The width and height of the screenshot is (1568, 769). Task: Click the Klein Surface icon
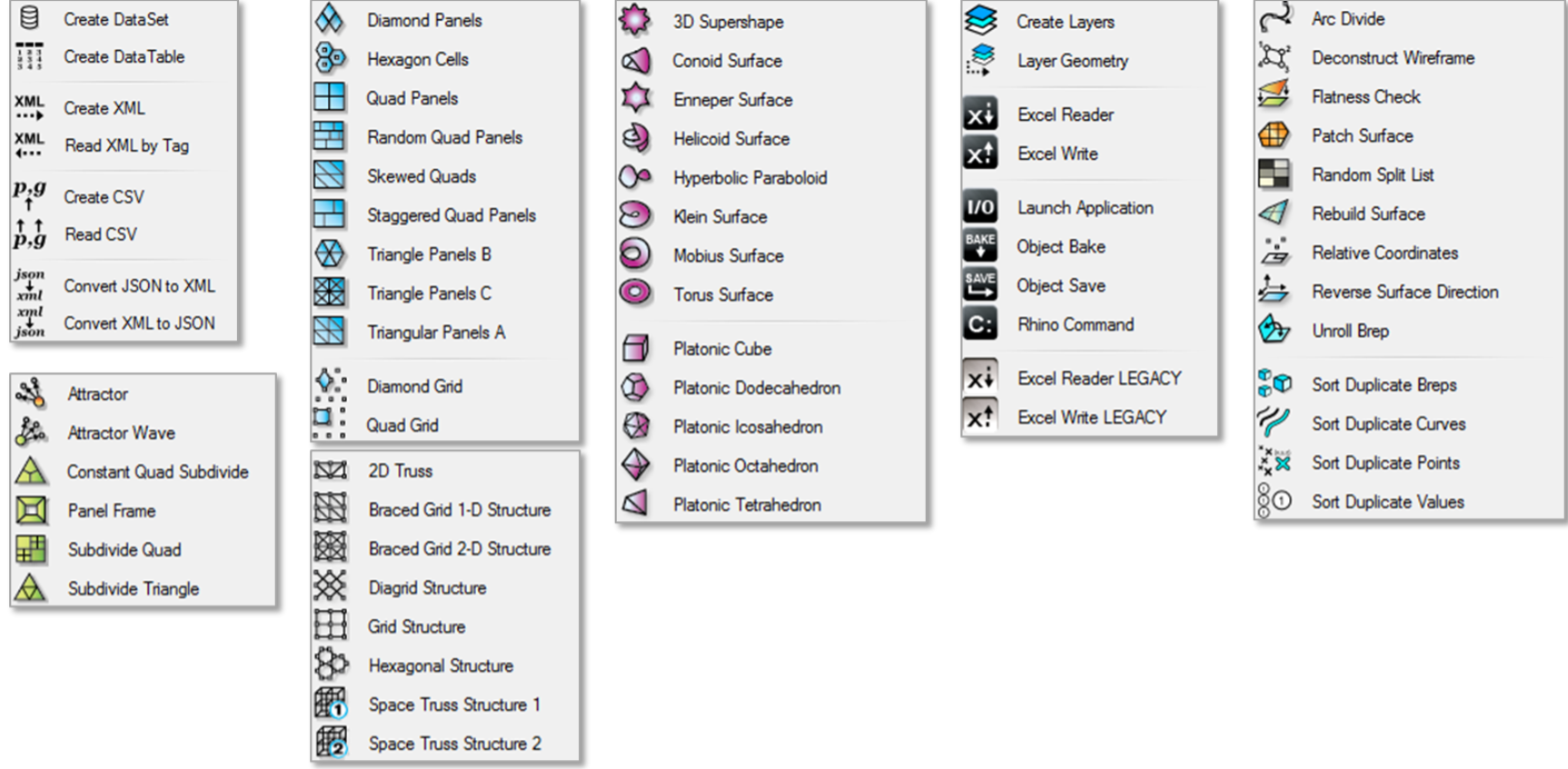tap(635, 216)
